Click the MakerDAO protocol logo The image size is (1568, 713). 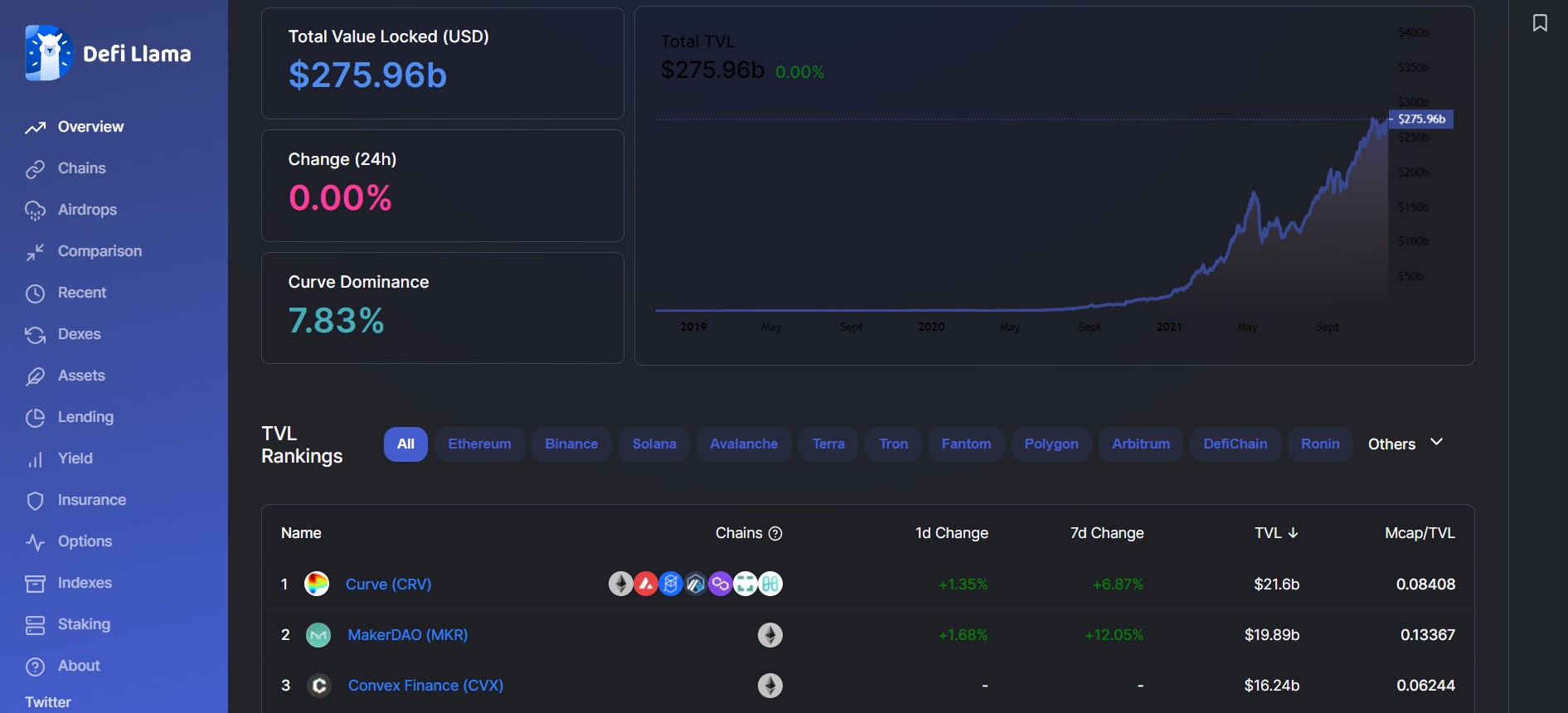point(318,635)
